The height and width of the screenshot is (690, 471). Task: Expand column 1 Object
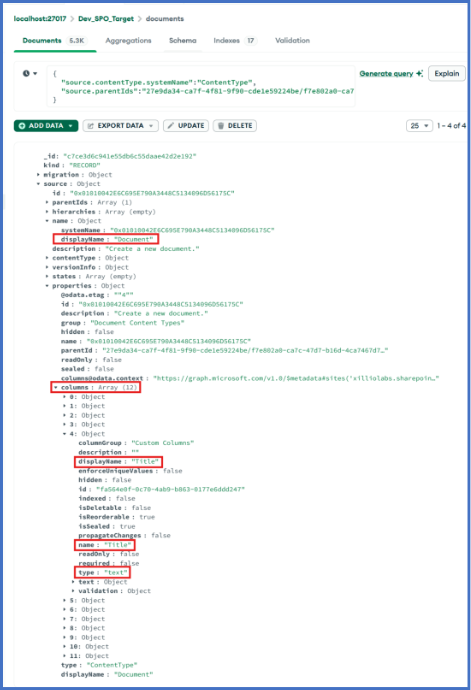[x=65, y=406]
